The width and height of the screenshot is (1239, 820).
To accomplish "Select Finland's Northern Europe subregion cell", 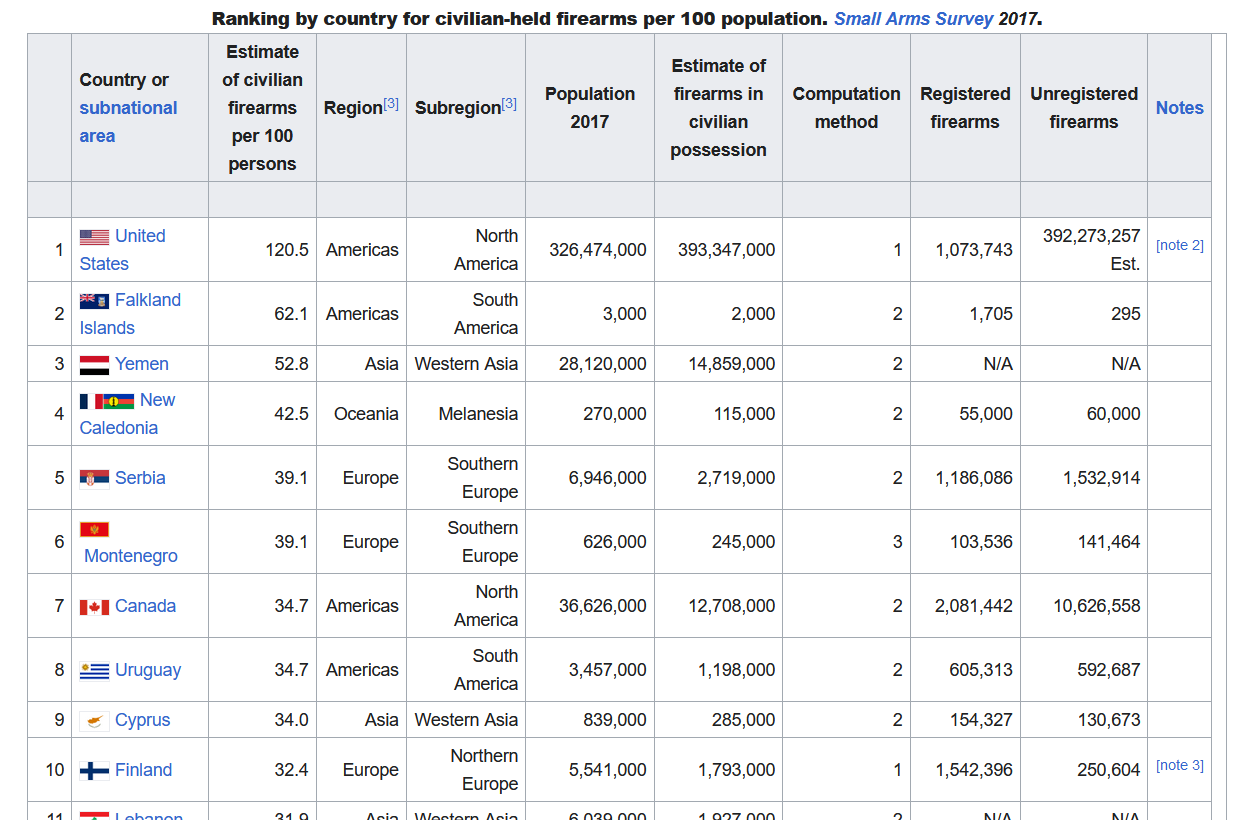I will click(466, 770).
